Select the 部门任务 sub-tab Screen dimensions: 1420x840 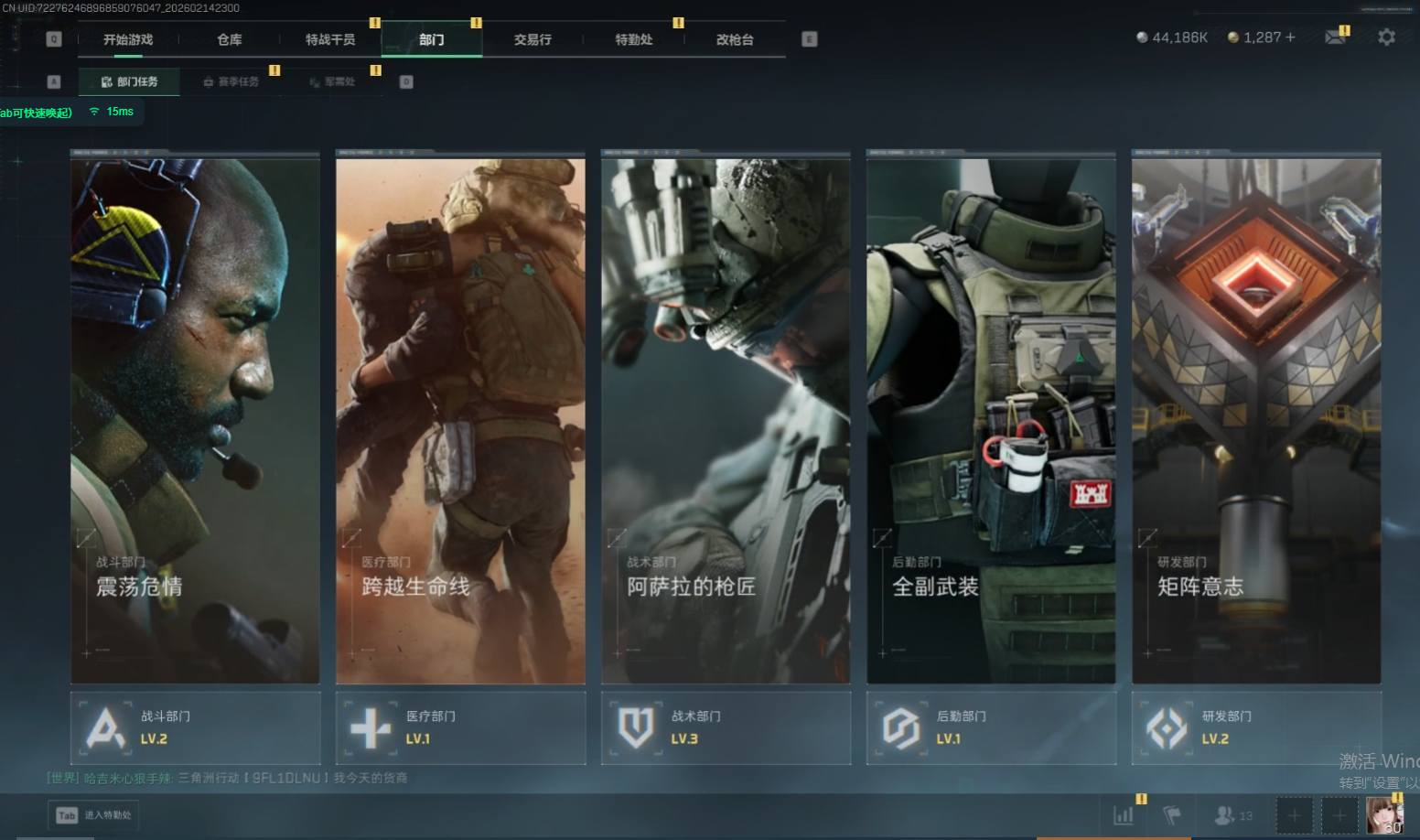tap(129, 81)
